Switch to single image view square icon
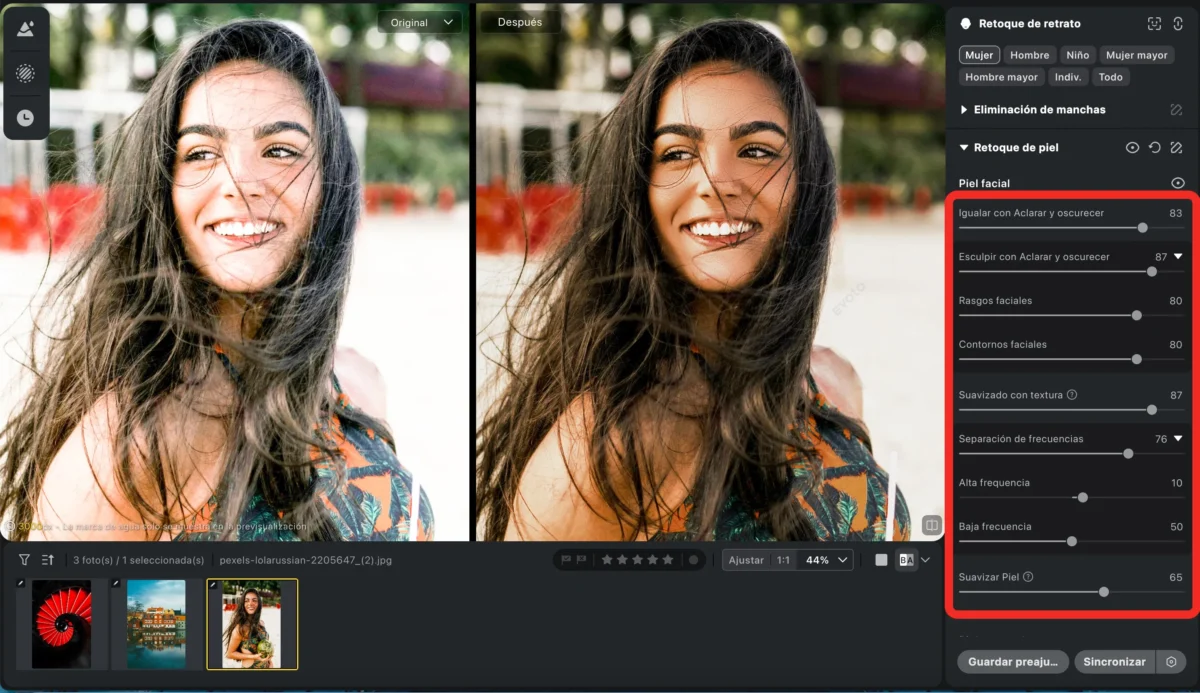Image resolution: width=1200 pixels, height=693 pixels. (x=881, y=560)
